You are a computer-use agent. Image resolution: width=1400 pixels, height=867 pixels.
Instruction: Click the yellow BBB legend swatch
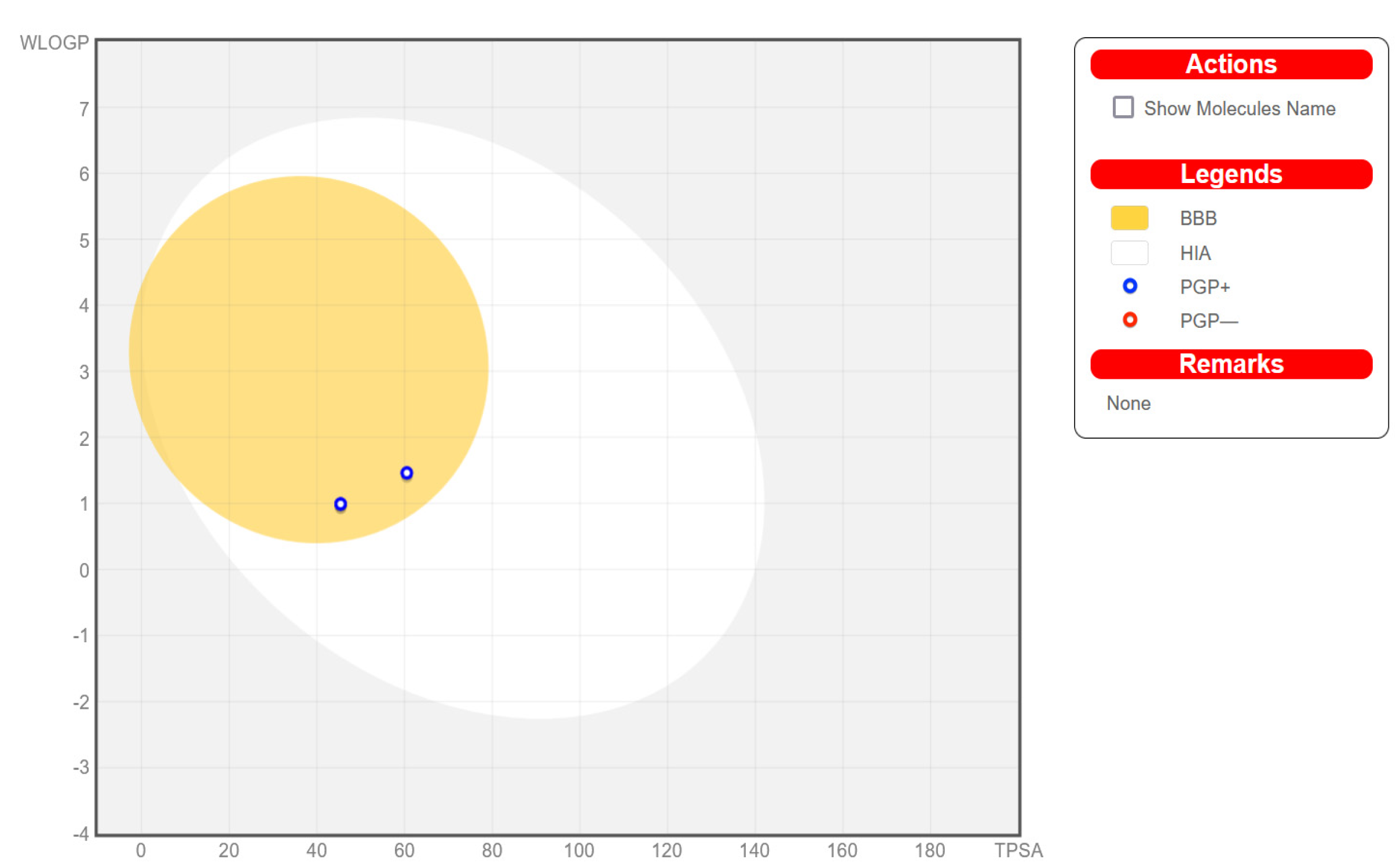1129,218
